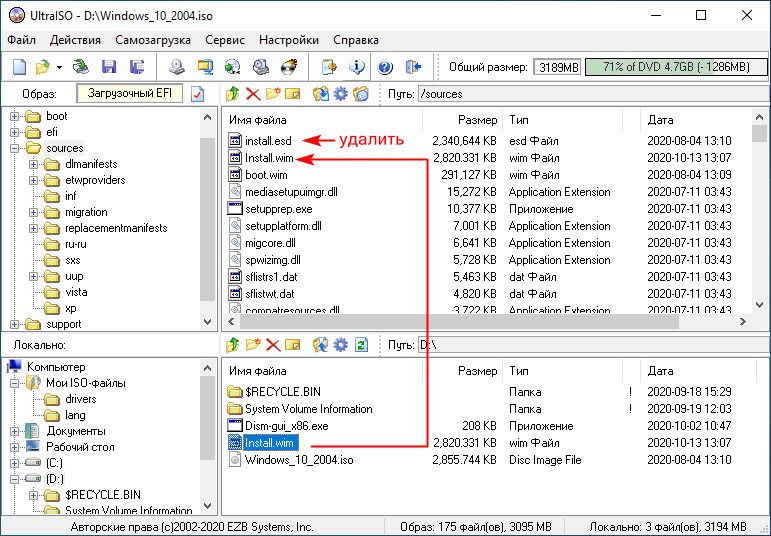Open the Справка menu
The image size is (771, 536).
(356, 40)
